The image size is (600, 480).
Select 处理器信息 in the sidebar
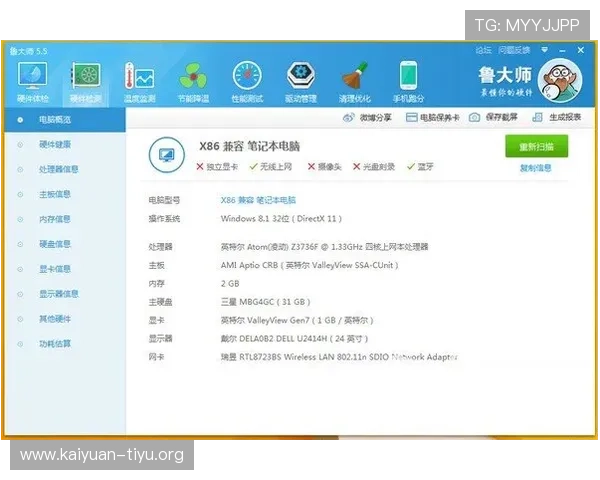65,170
